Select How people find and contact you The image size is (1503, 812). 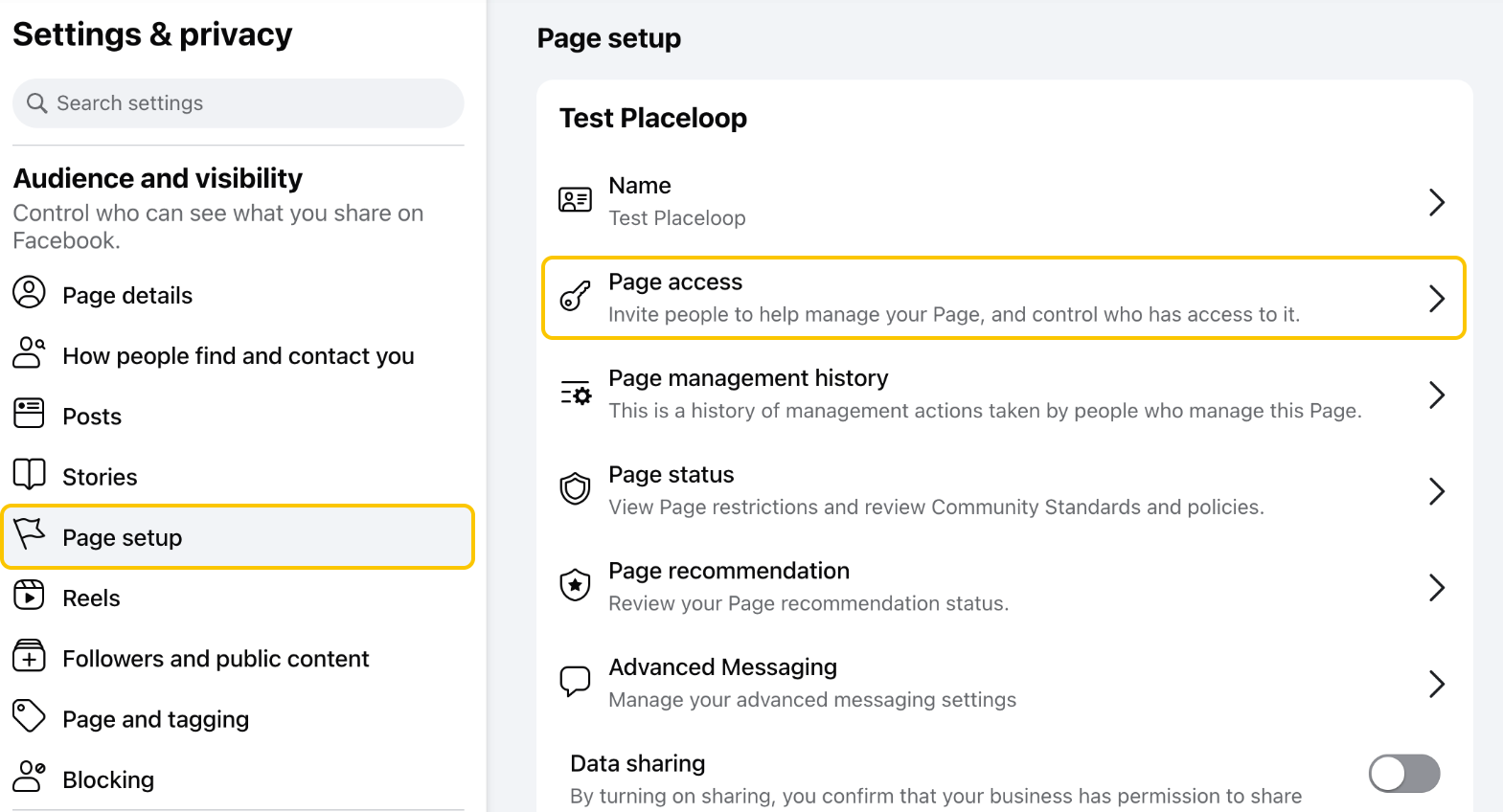(239, 356)
